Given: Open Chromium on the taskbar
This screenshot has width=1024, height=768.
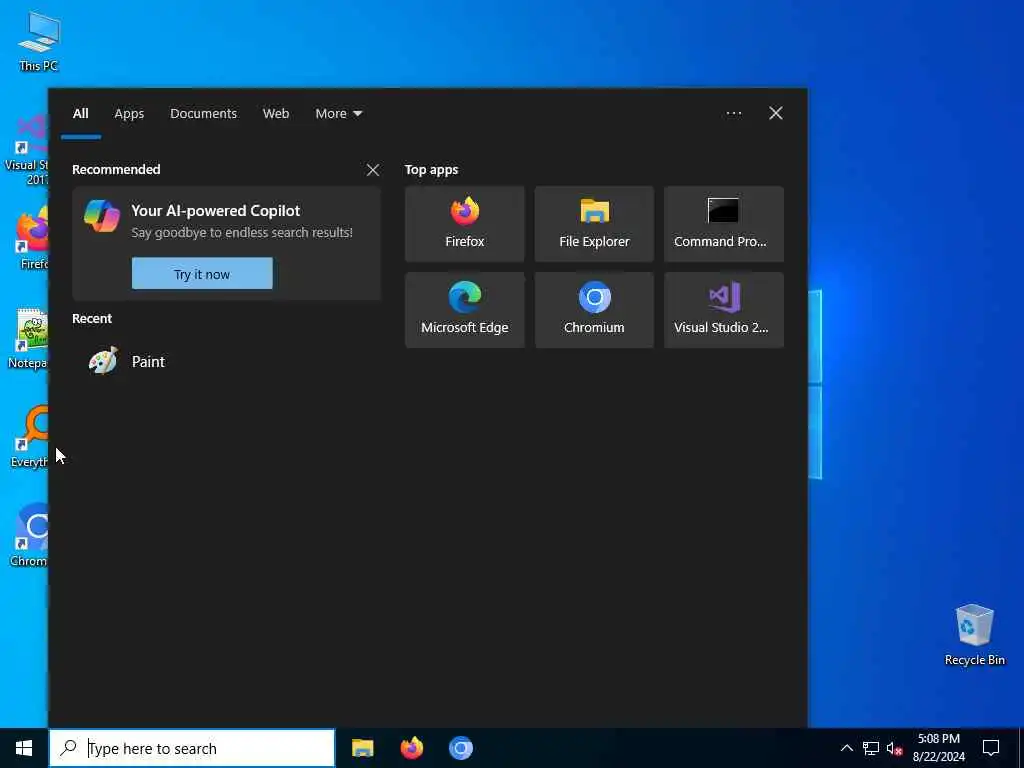Looking at the screenshot, I should [460, 748].
